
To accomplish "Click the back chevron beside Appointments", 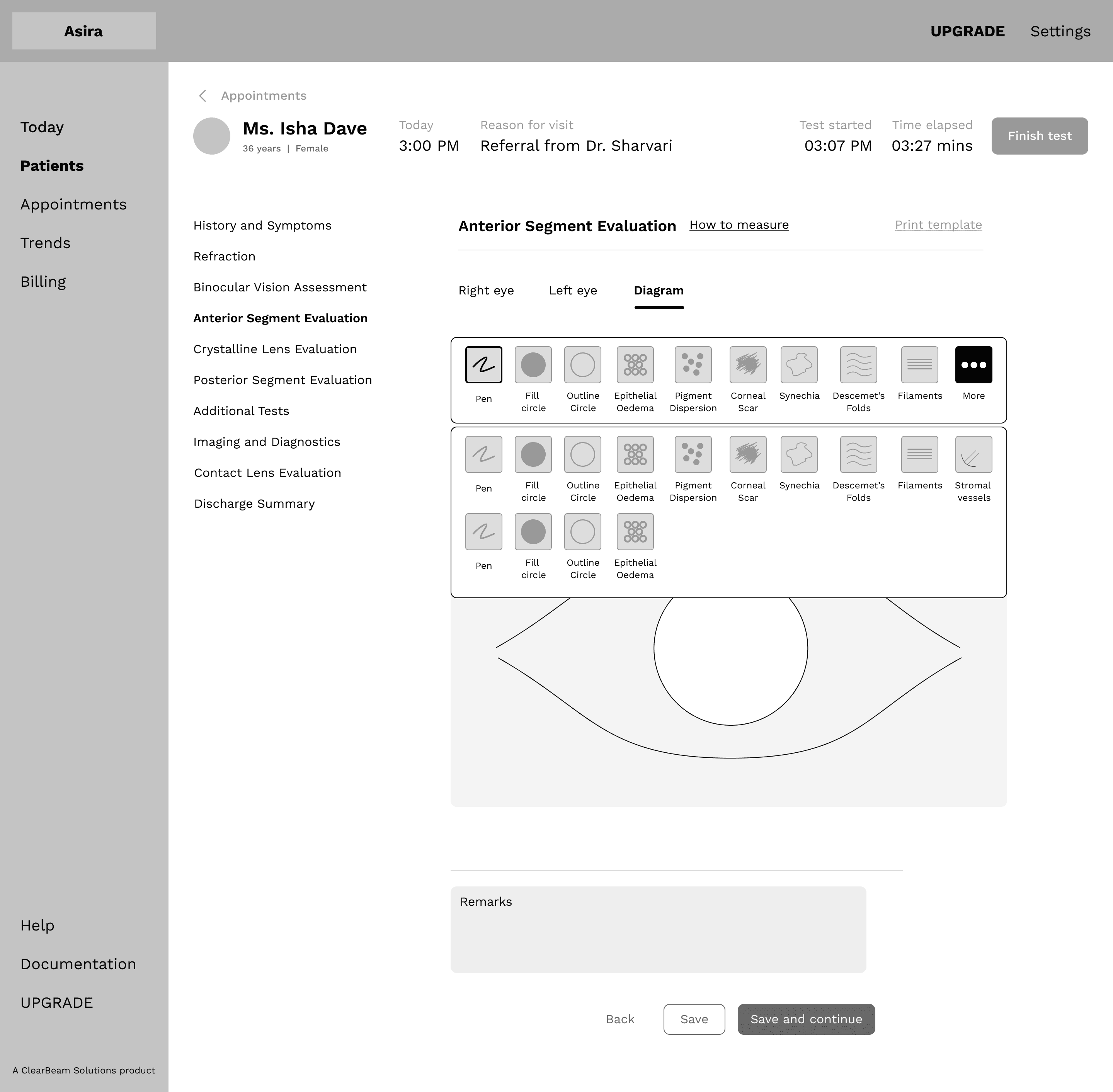I will [203, 96].
